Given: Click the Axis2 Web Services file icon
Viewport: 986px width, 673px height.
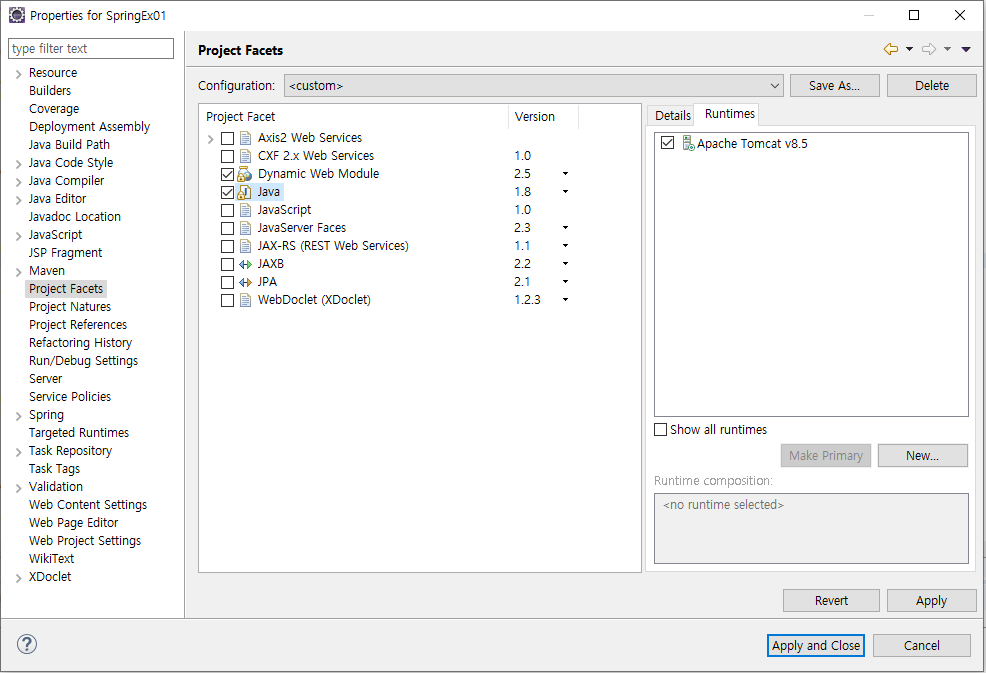Looking at the screenshot, I should (x=246, y=138).
